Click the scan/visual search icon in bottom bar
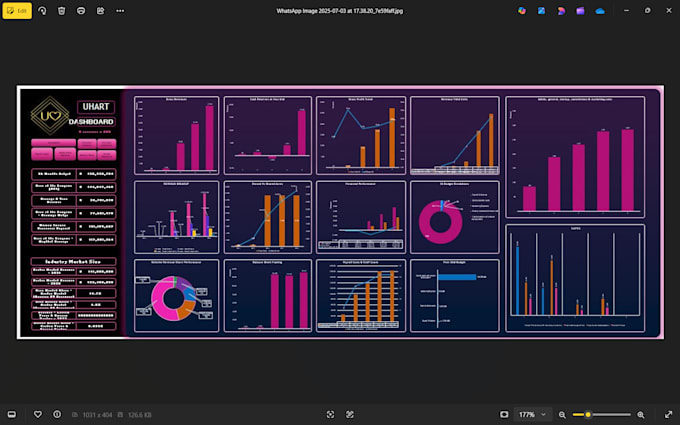Image resolution: width=680 pixels, height=425 pixels. 350,415
